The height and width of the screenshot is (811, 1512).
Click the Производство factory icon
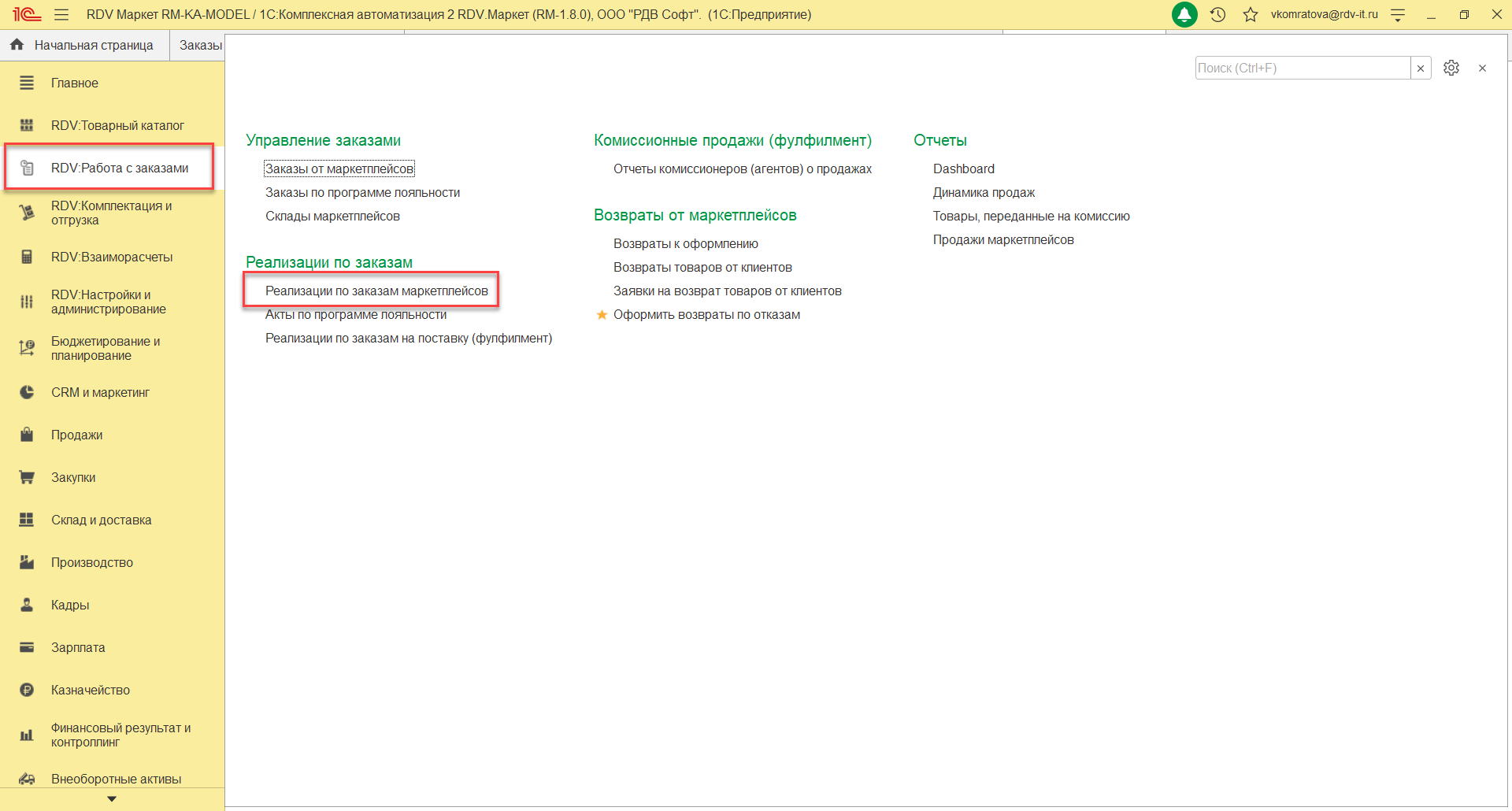27,562
